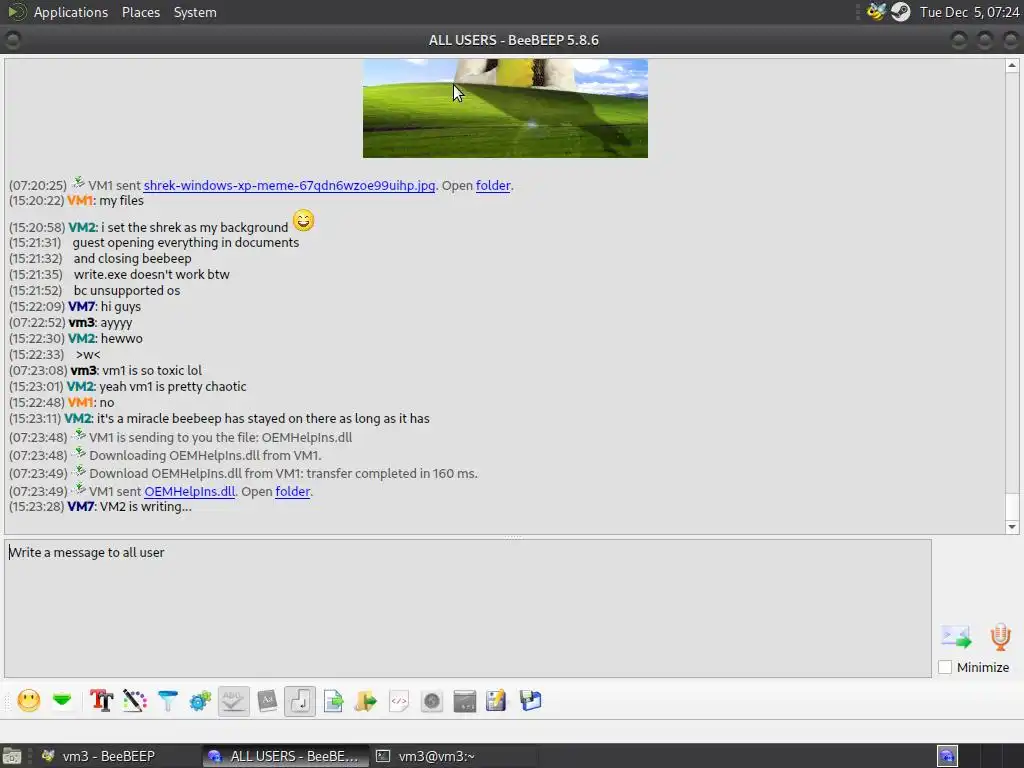The height and width of the screenshot is (768, 1024).
Task: Open the emoticons picker
Action: click(29, 701)
